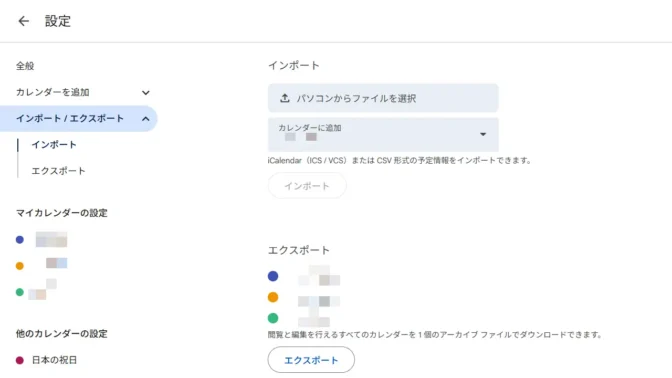Click the エクスポート section heading in main panel
Screen dimensions: 672x378
click(x=299, y=250)
